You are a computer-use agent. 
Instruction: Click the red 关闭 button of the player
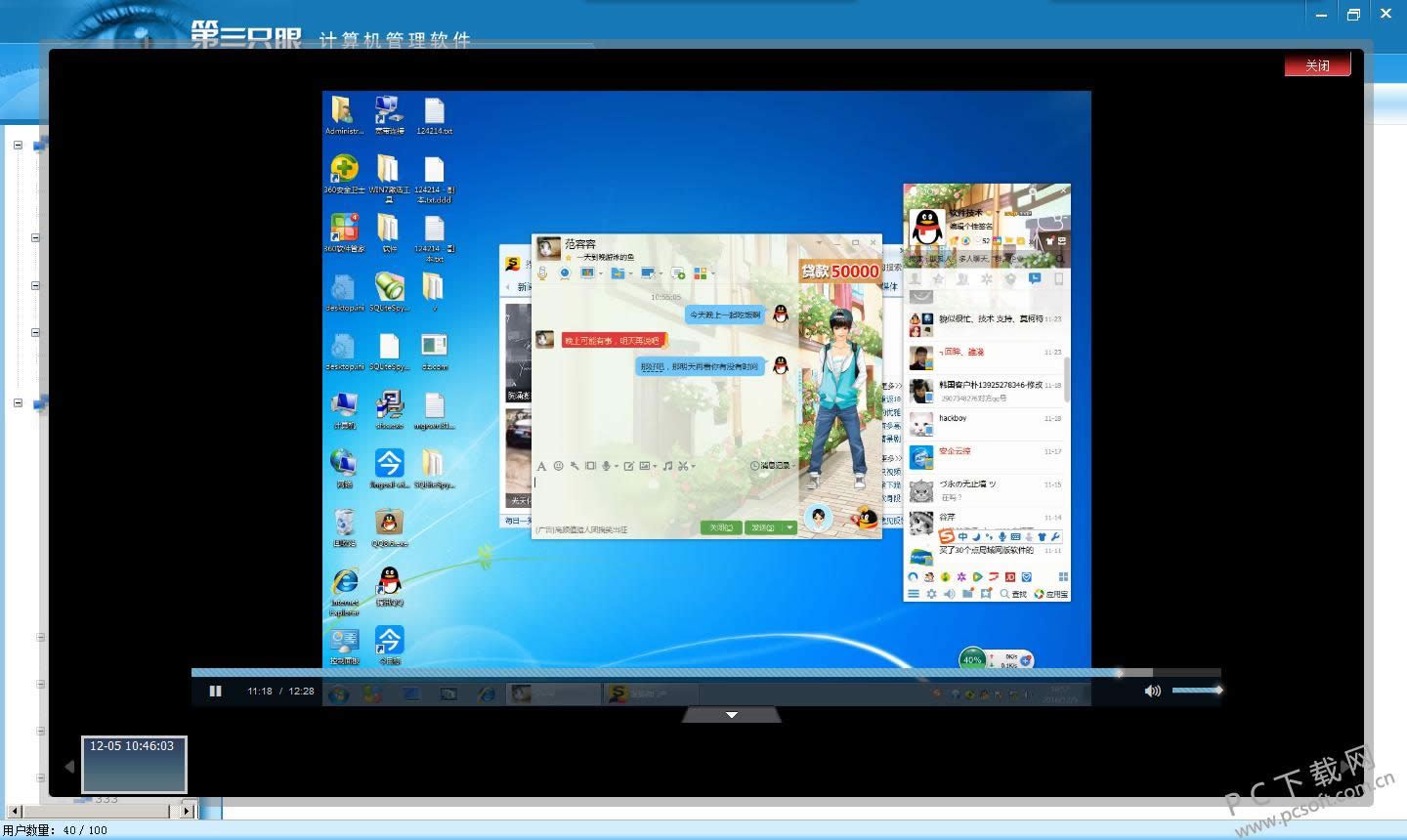coord(1317,65)
